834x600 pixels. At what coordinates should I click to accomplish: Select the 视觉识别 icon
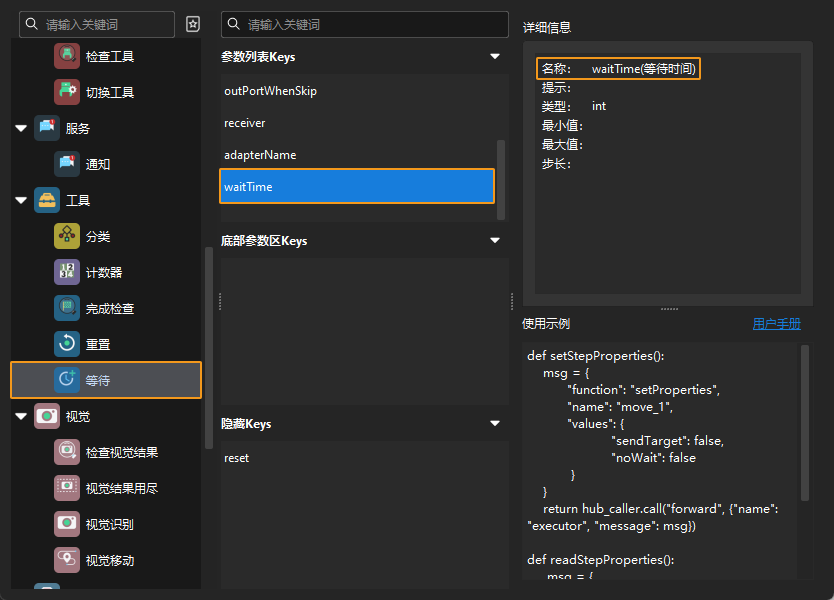pos(67,524)
